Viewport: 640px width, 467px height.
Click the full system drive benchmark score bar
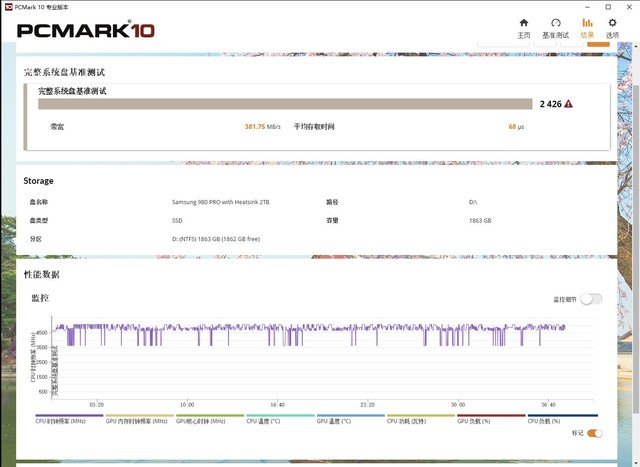click(x=285, y=104)
